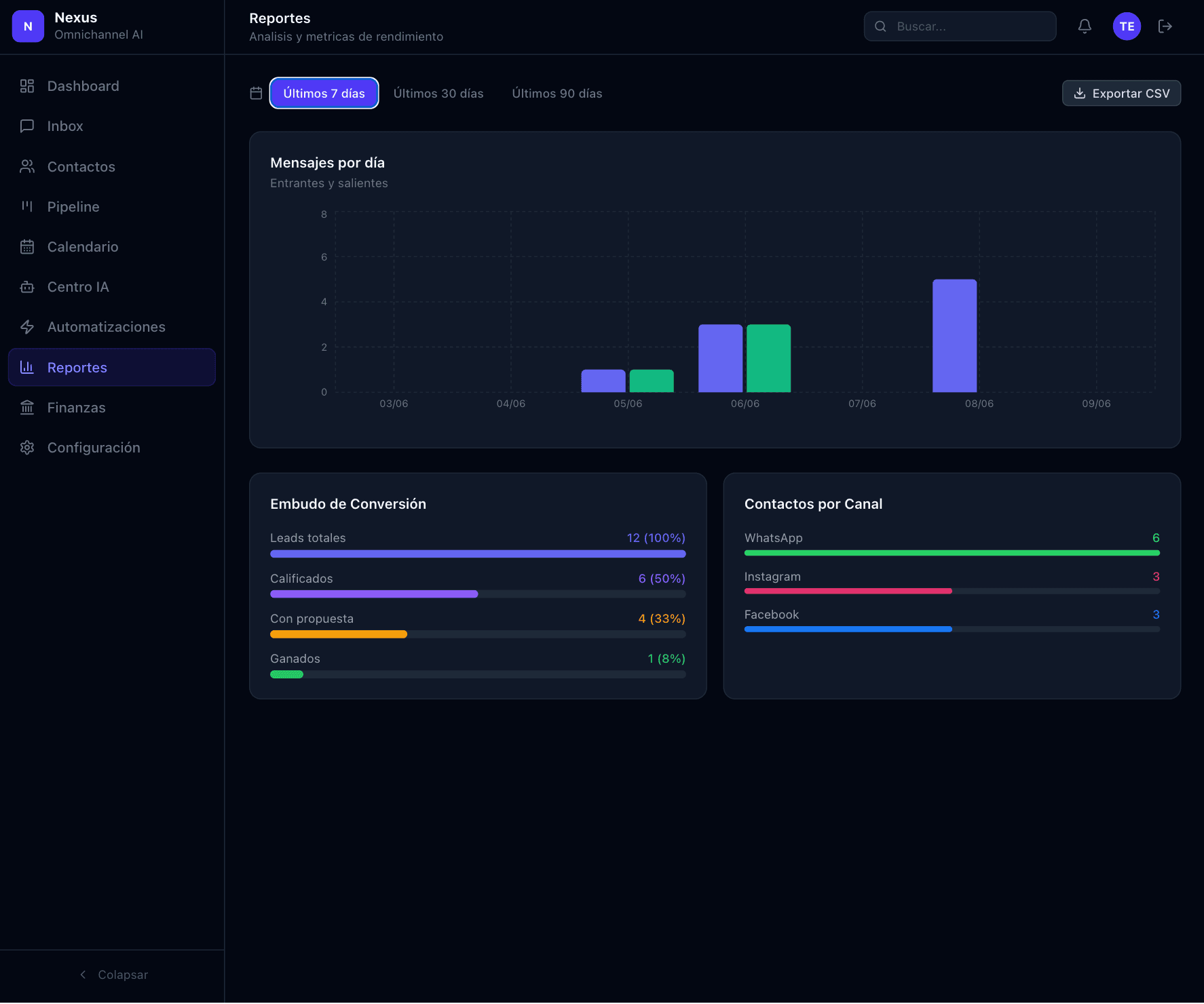Image resolution: width=1204 pixels, height=1004 pixels.
Task: Click the '09/06' axis label
Action: 1096,404
